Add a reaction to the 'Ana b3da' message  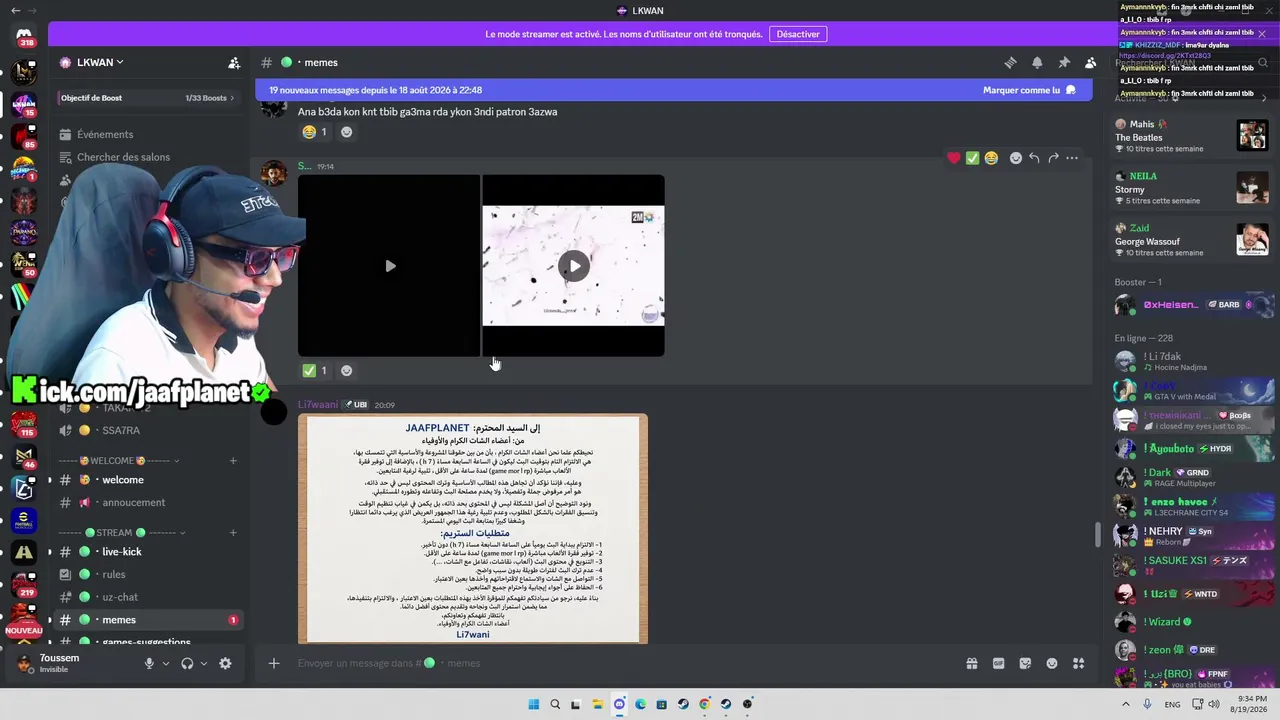pos(346,132)
